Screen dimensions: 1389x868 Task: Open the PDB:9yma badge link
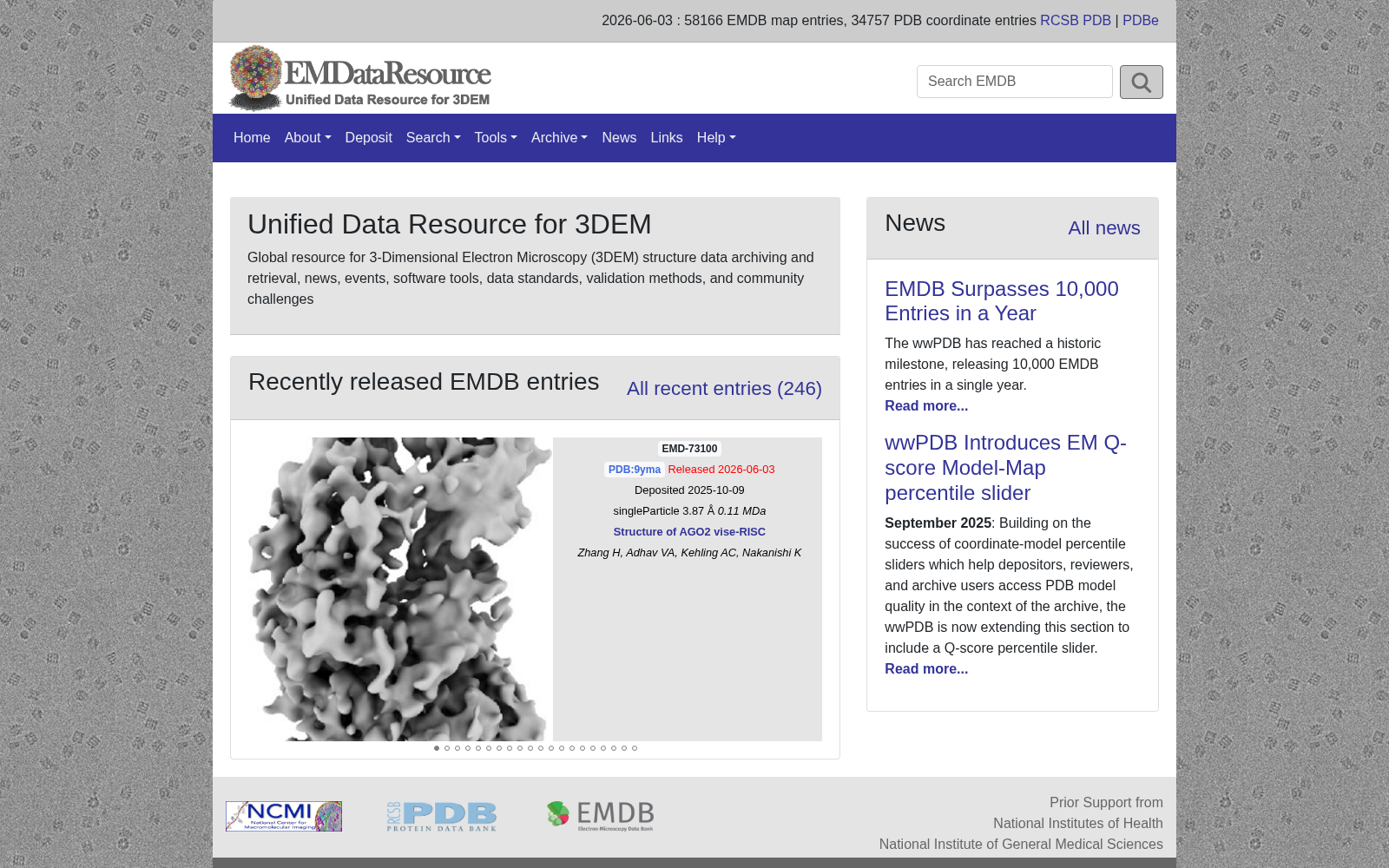click(x=635, y=470)
